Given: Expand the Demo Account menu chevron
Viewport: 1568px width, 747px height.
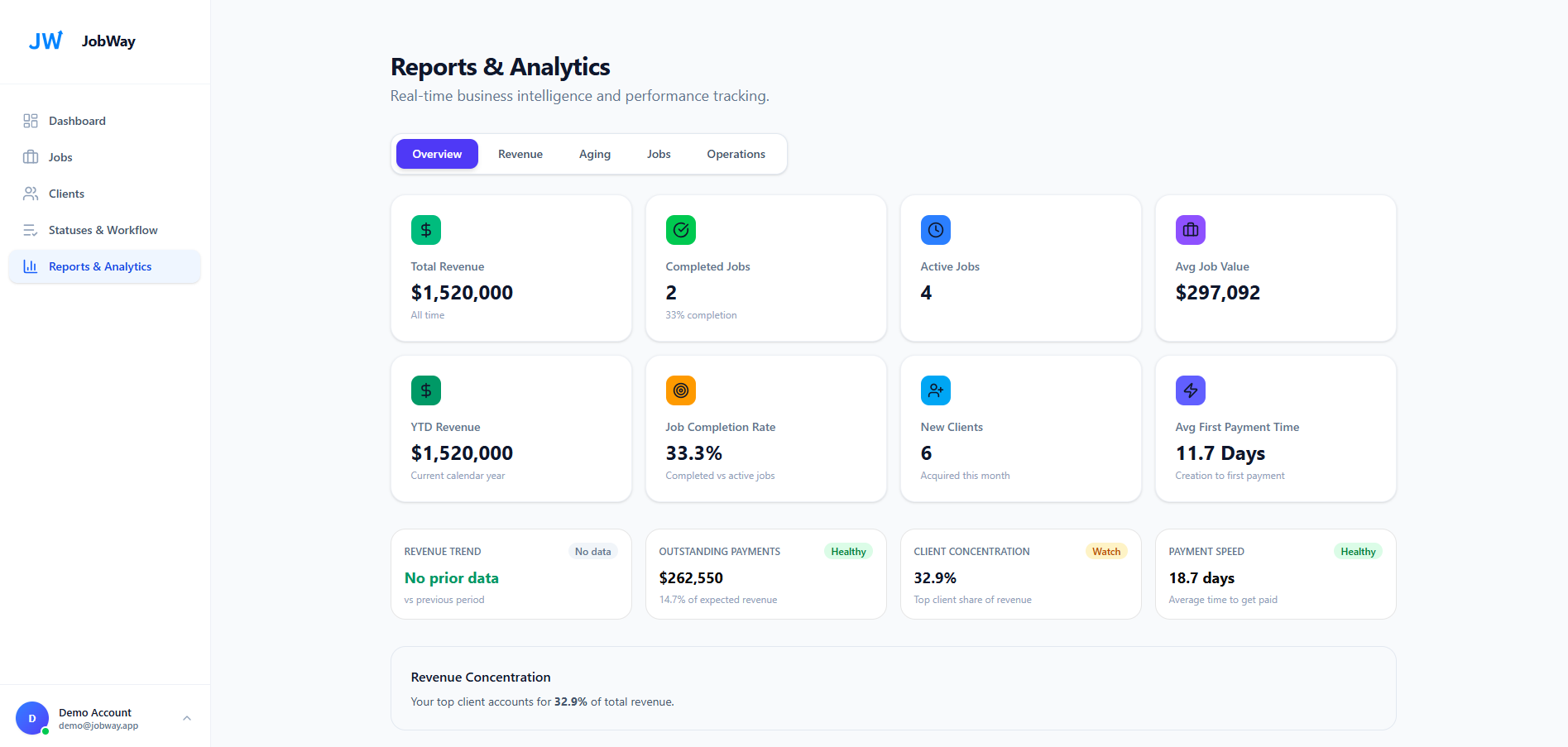Looking at the screenshot, I should point(187,718).
